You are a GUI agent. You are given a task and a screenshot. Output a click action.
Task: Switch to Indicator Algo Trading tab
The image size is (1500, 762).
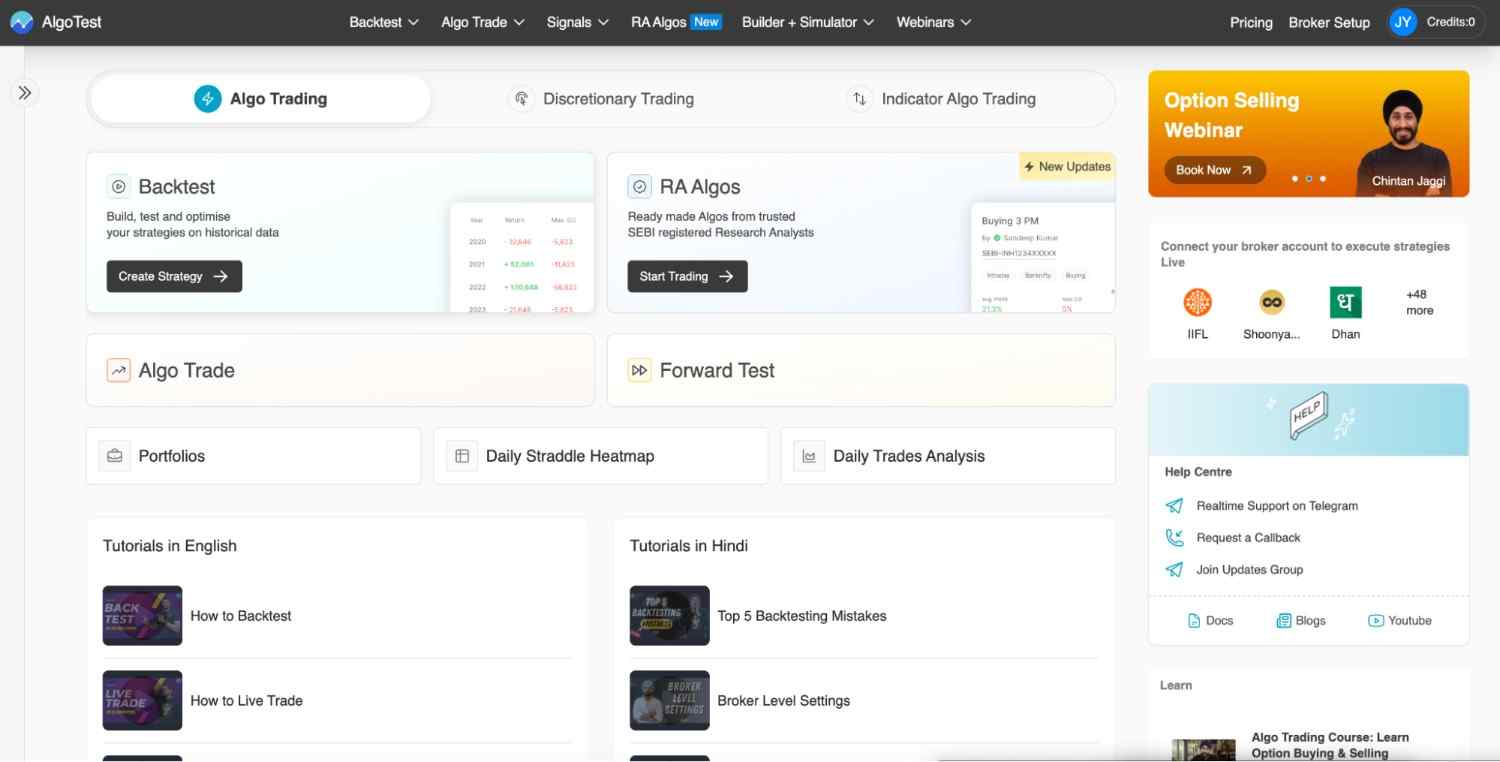(x=941, y=99)
